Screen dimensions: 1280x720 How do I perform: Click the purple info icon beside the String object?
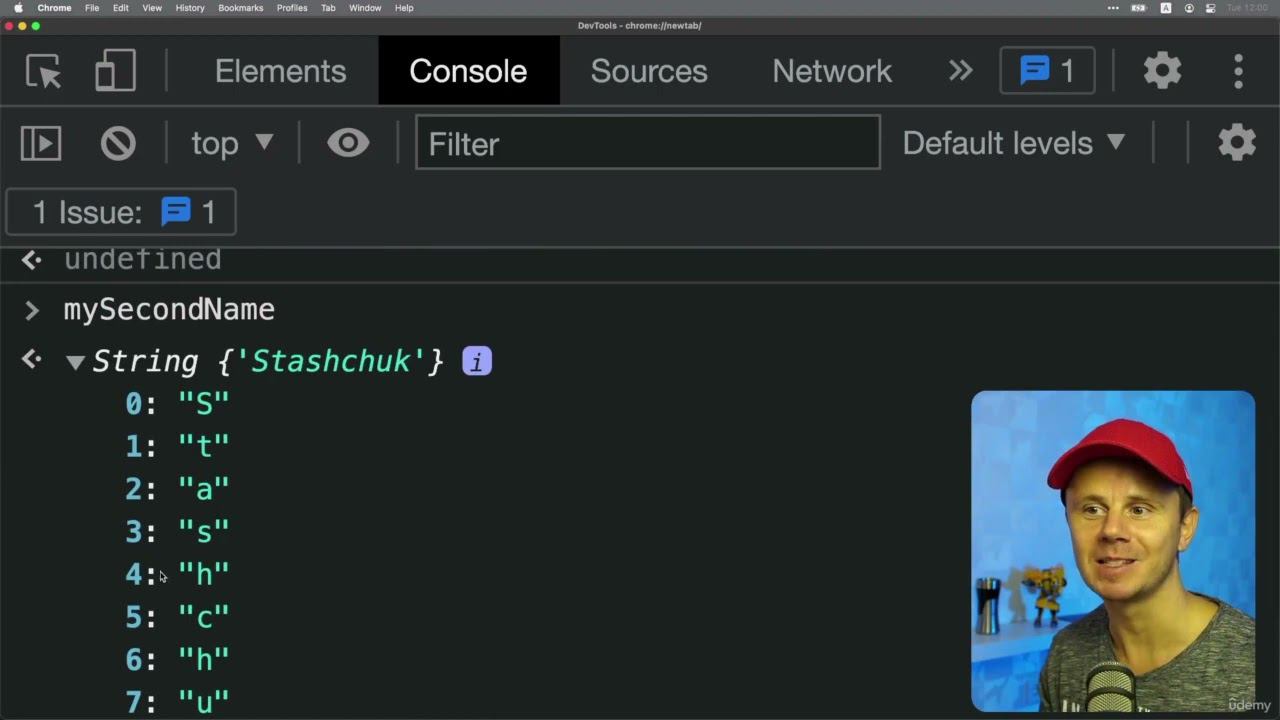pos(477,362)
